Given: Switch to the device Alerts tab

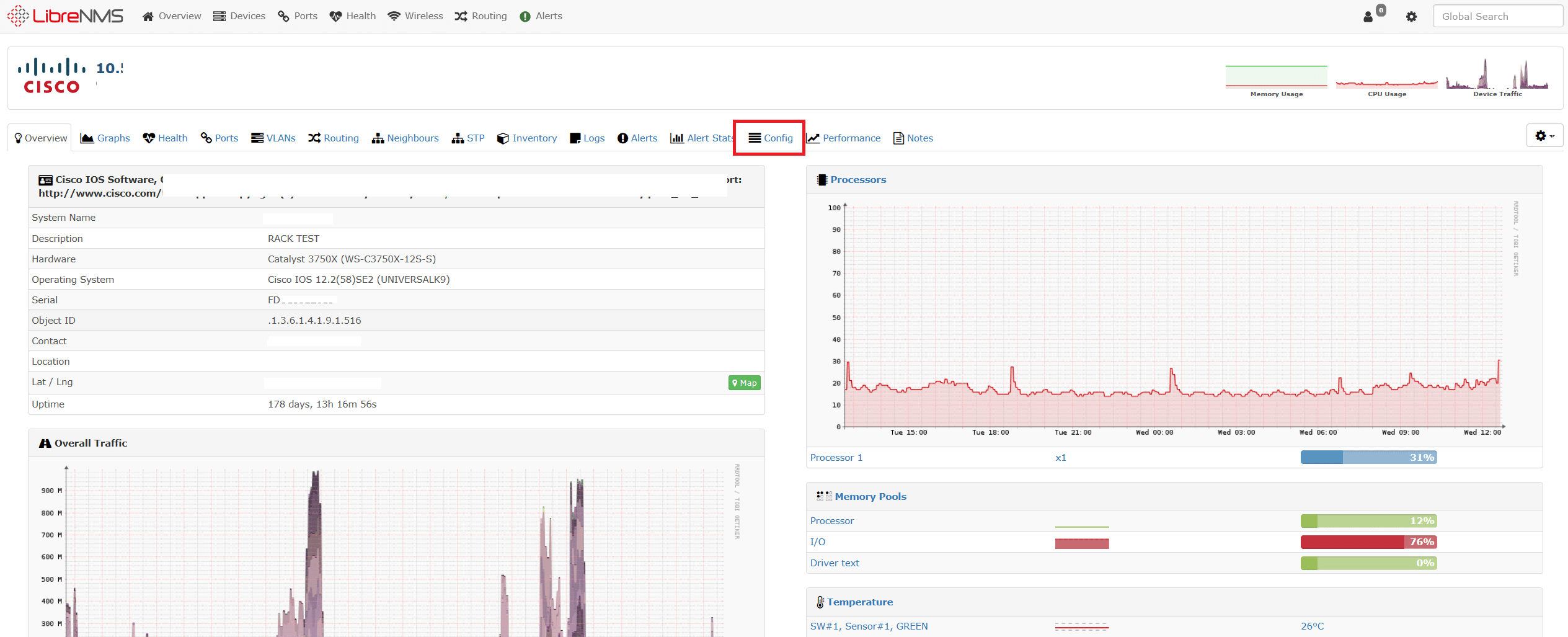Looking at the screenshot, I should point(637,138).
